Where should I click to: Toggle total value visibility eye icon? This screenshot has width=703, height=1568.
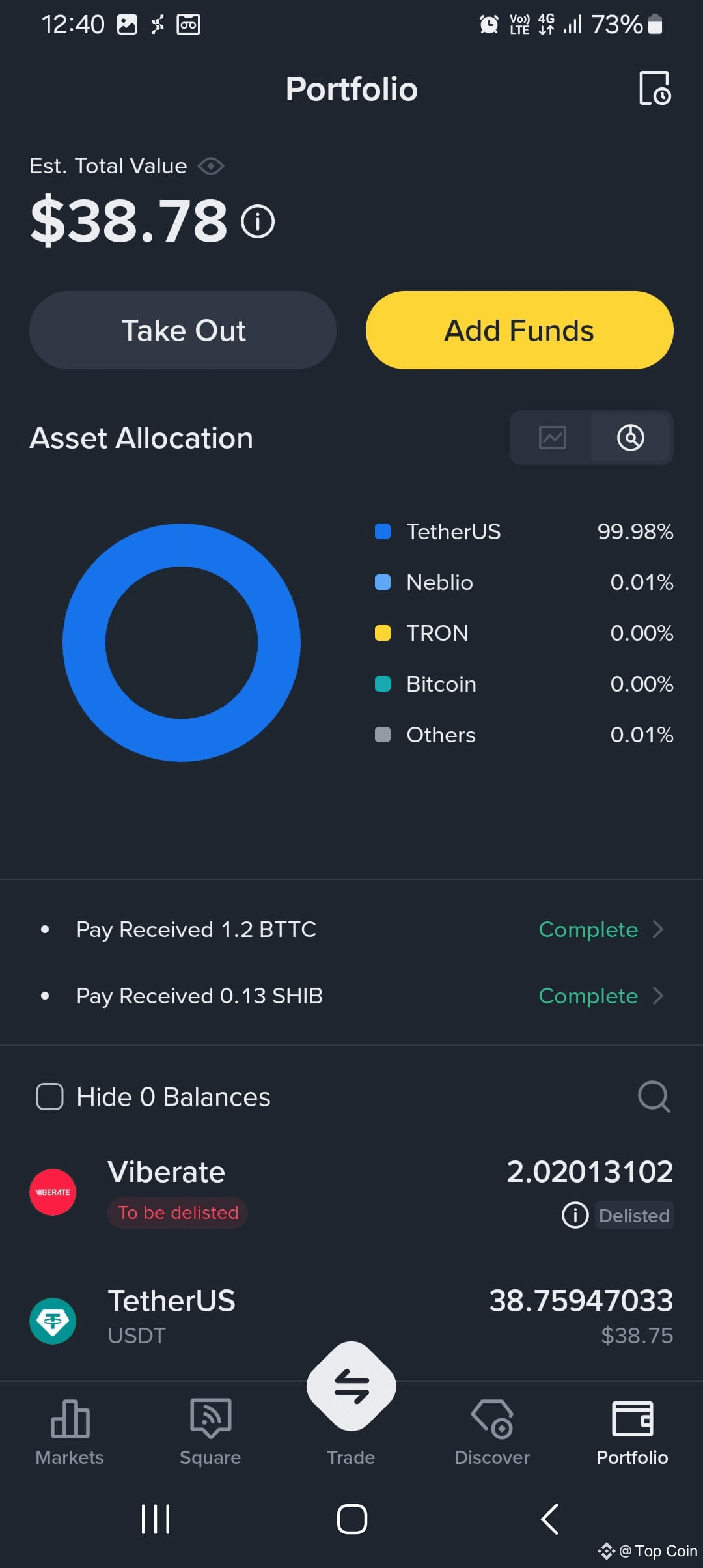click(x=211, y=166)
